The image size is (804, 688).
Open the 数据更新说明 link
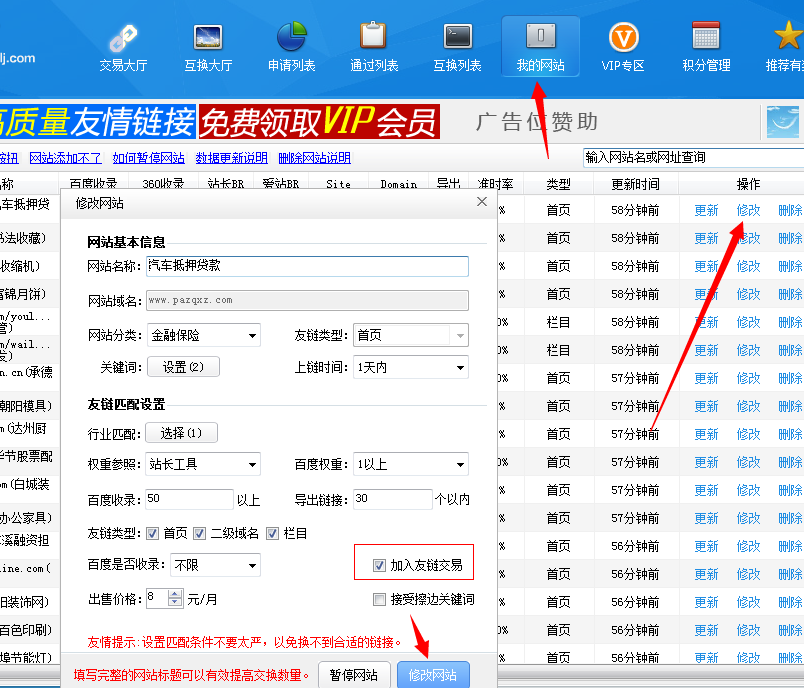232,158
